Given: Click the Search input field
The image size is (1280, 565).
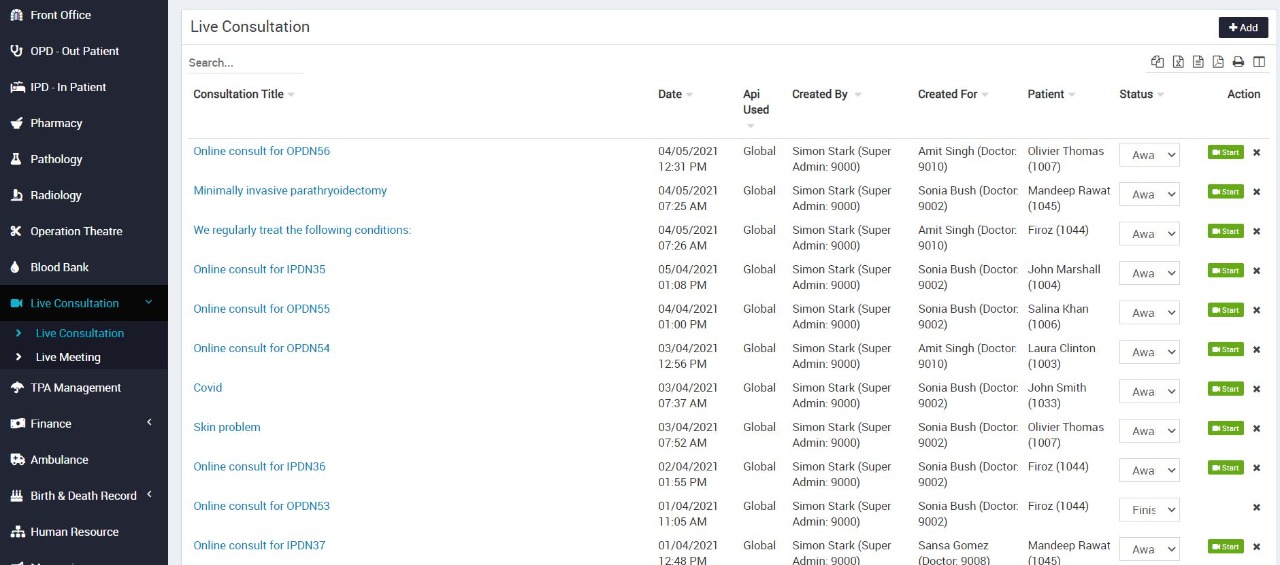Looking at the screenshot, I should click(245, 62).
